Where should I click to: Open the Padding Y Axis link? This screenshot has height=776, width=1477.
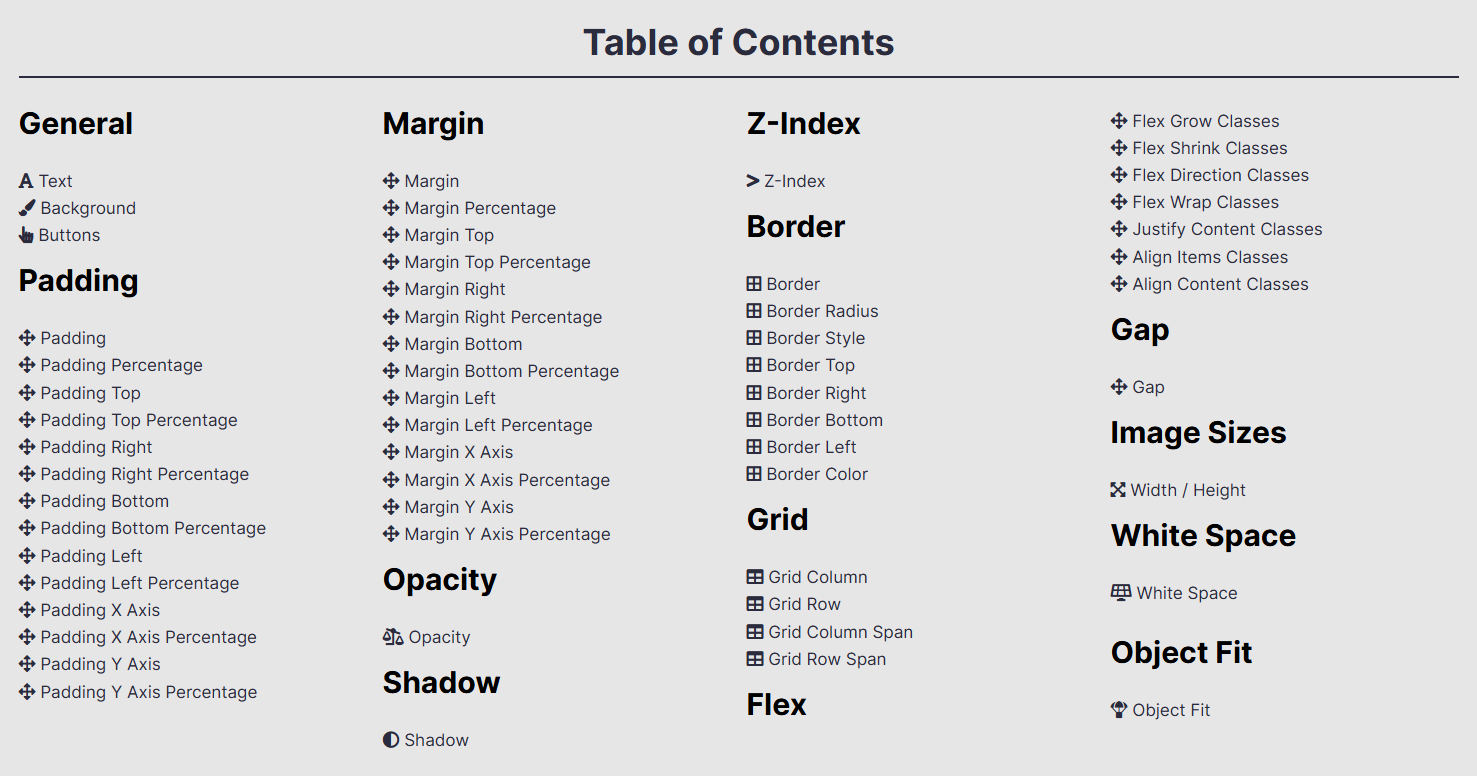click(x=100, y=664)
